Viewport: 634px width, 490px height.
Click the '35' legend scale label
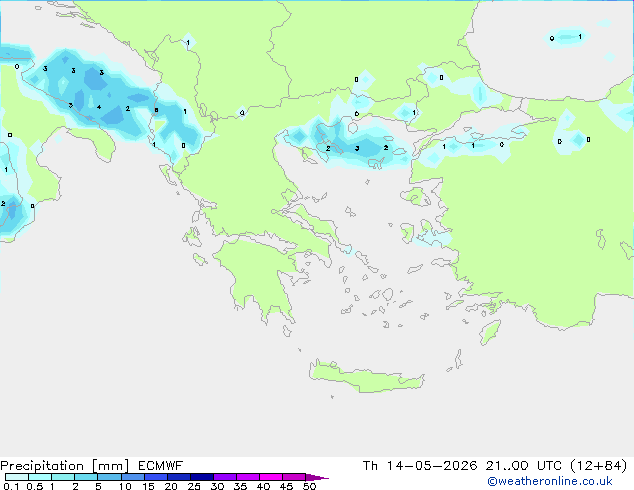[240, 486]
